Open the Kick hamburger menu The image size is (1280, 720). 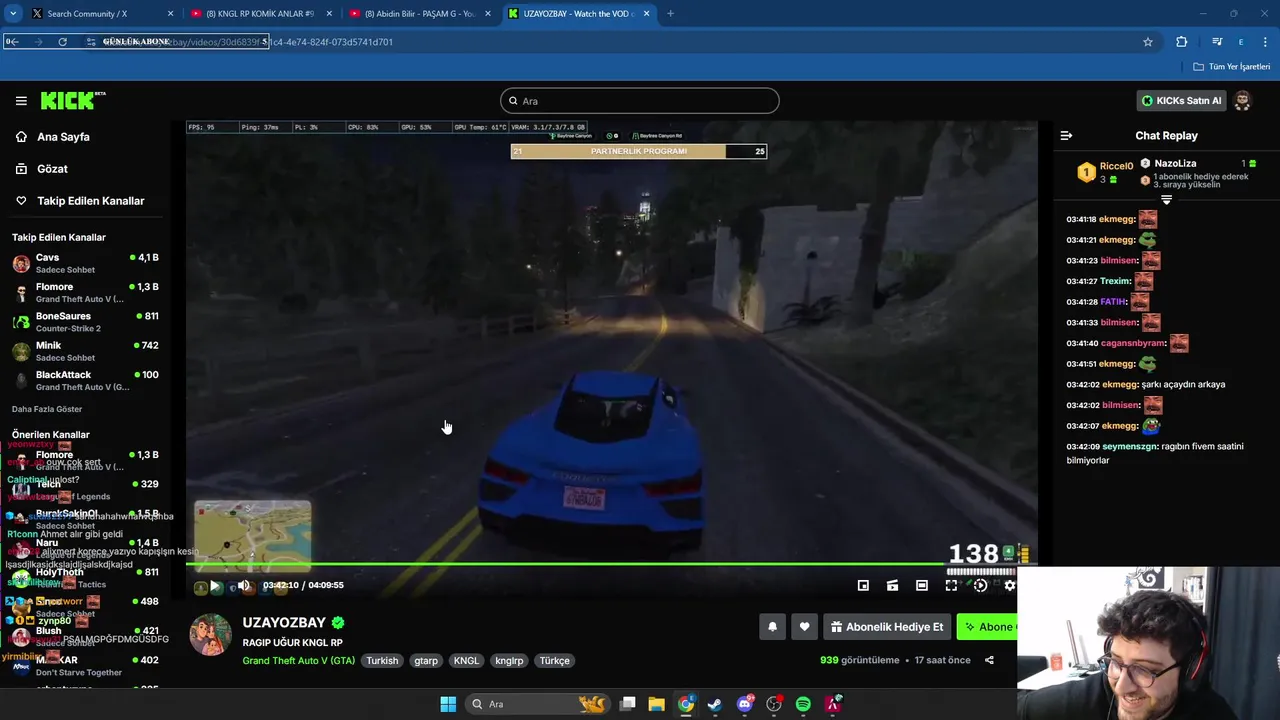21,101
